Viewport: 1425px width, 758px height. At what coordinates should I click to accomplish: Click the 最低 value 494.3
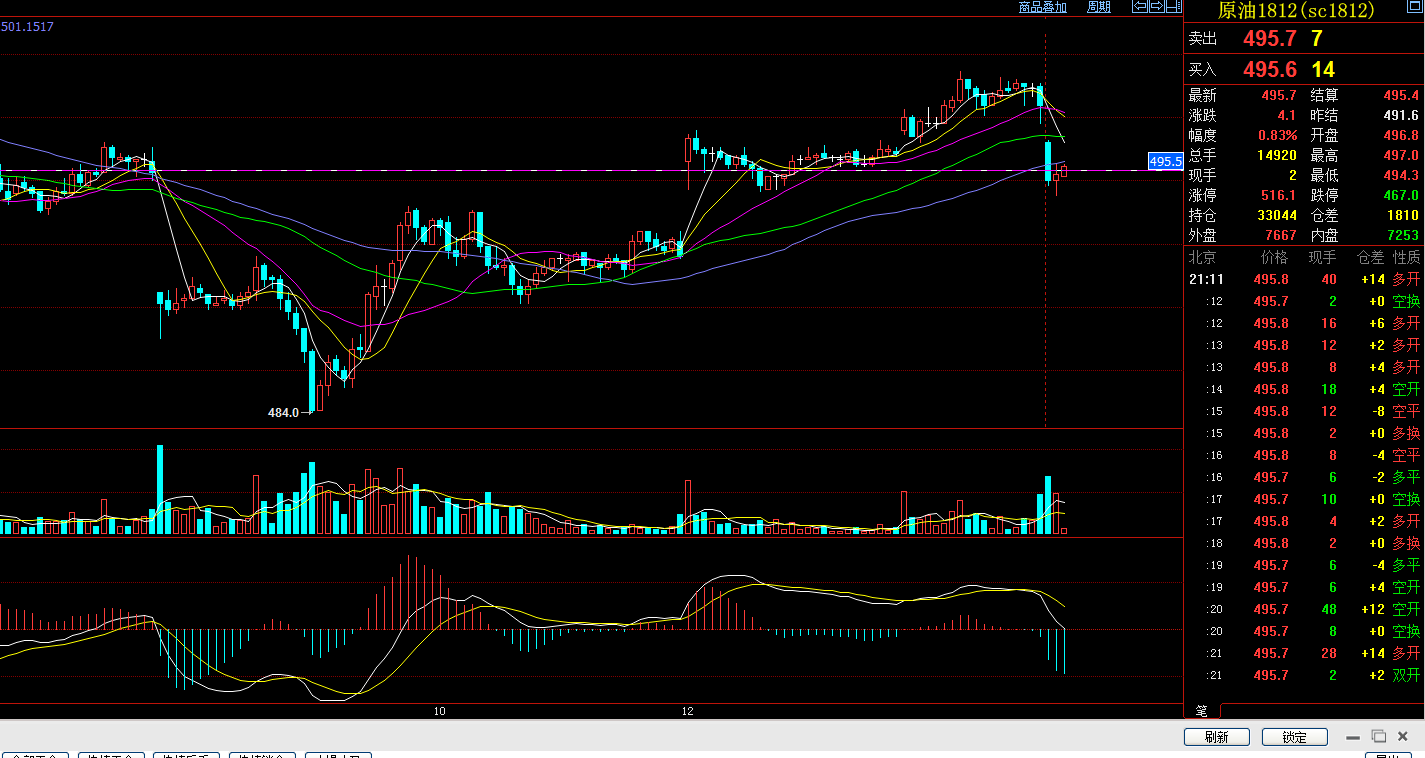tap(1401, 176)
